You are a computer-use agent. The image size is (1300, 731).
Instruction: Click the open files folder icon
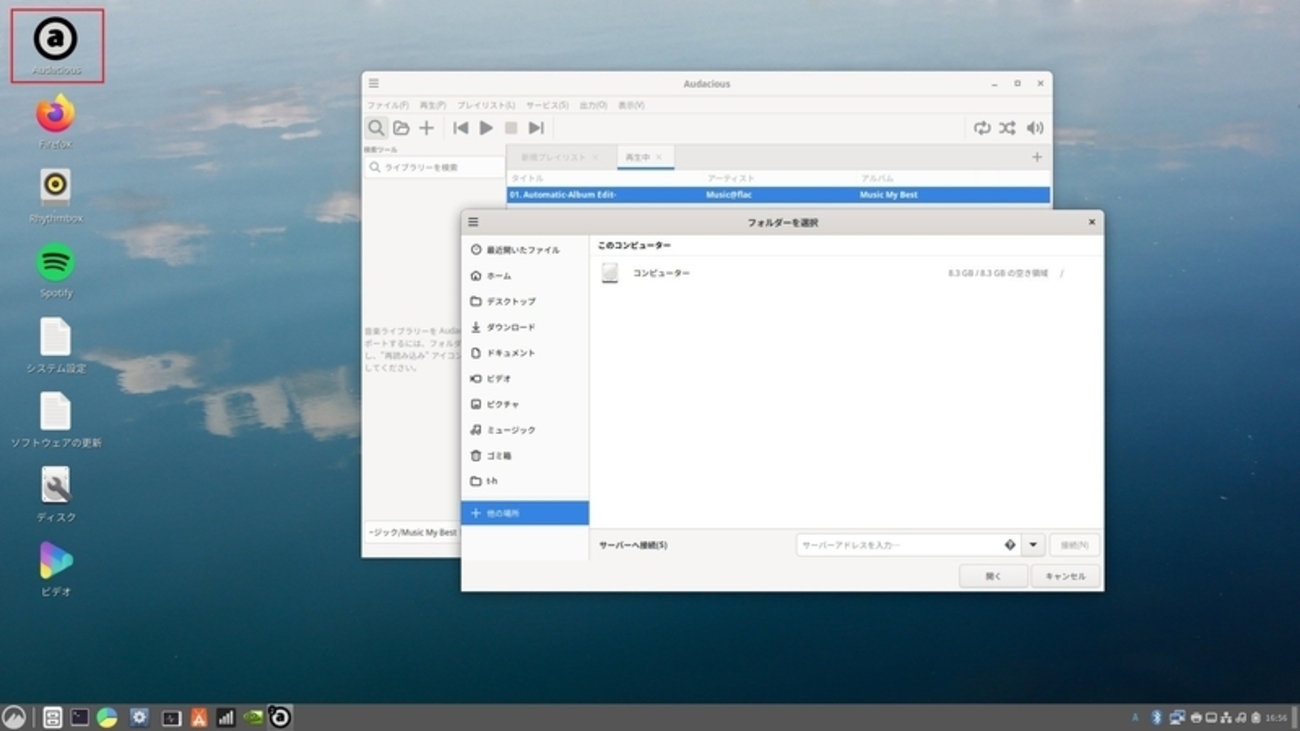401,128
